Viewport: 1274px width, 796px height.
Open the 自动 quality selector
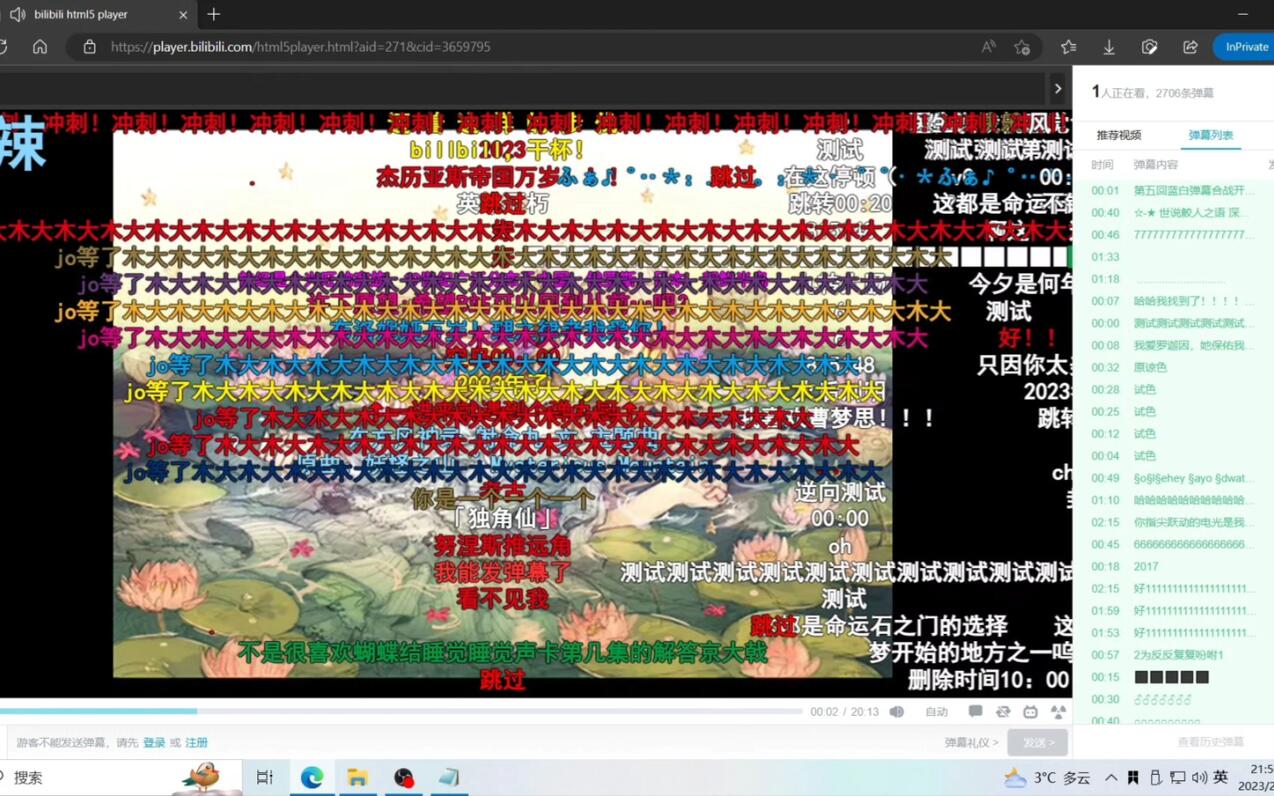[x=936, y=712]
